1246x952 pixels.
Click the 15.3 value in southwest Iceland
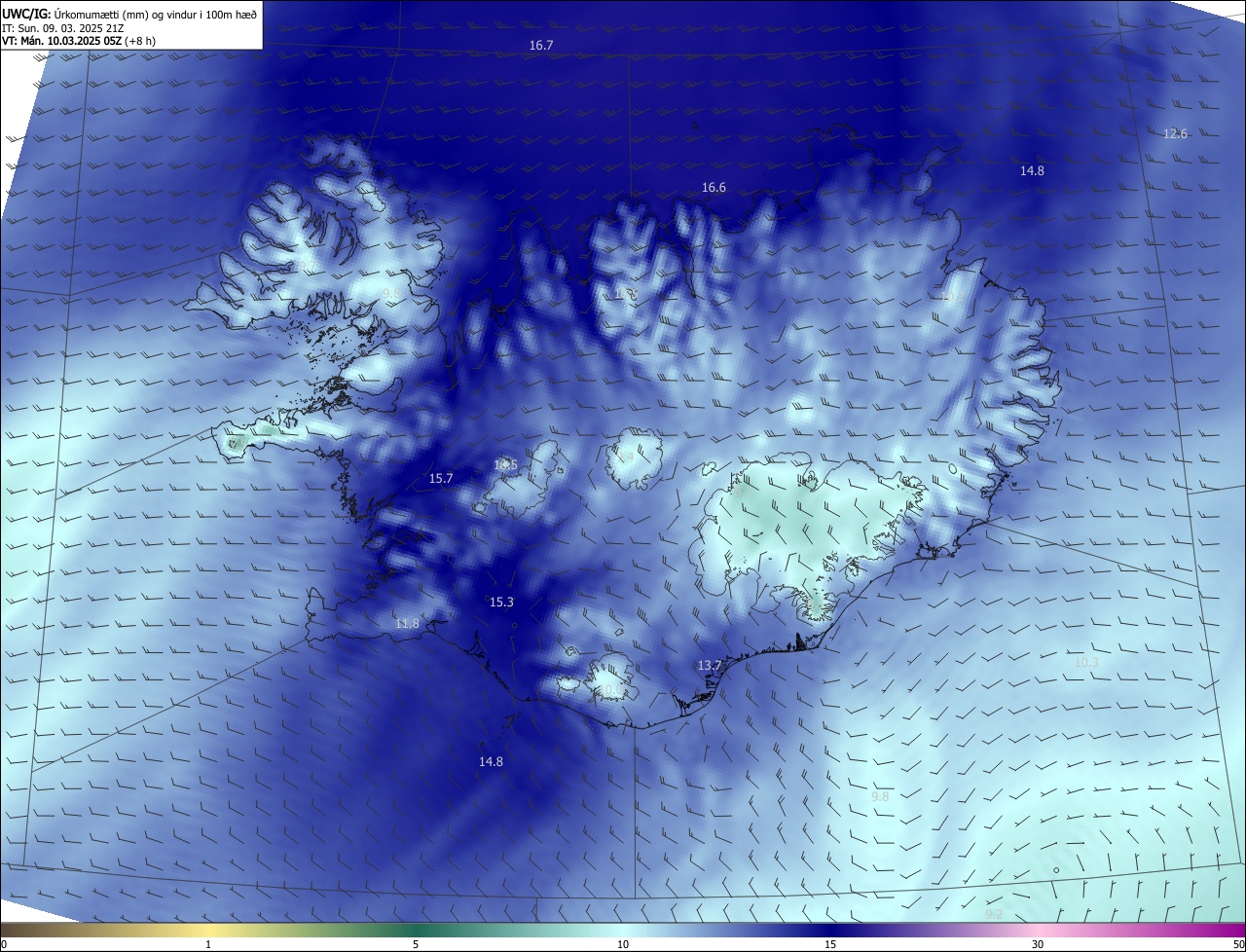click(501, 603)
